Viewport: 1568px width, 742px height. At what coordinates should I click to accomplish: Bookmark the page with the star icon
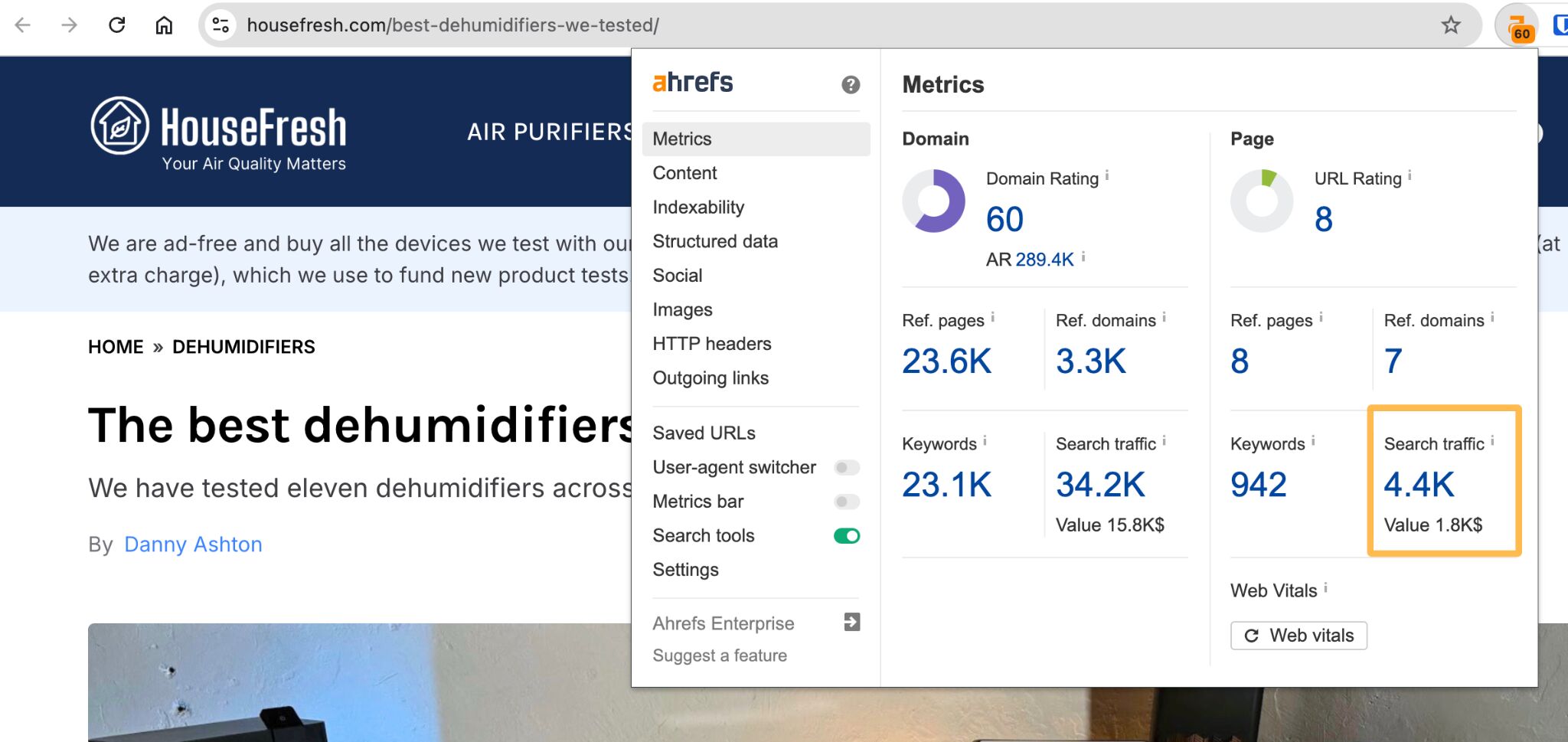(x=1450, y=25)
